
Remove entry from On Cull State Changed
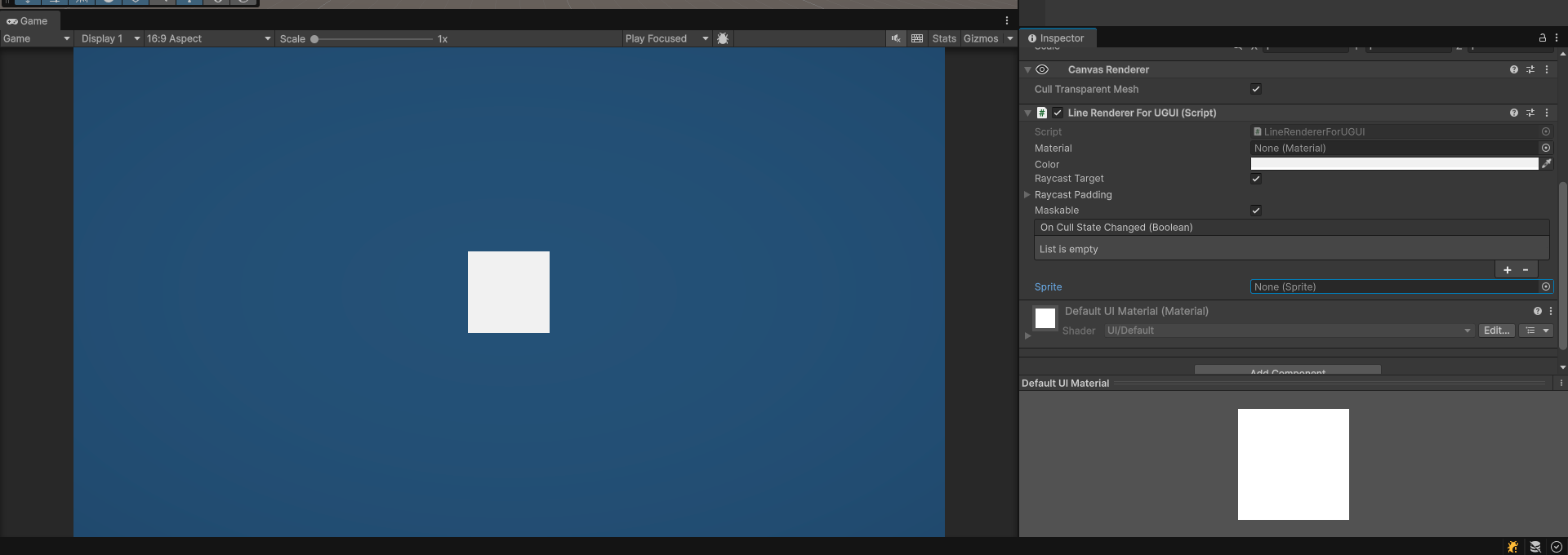1526,269
